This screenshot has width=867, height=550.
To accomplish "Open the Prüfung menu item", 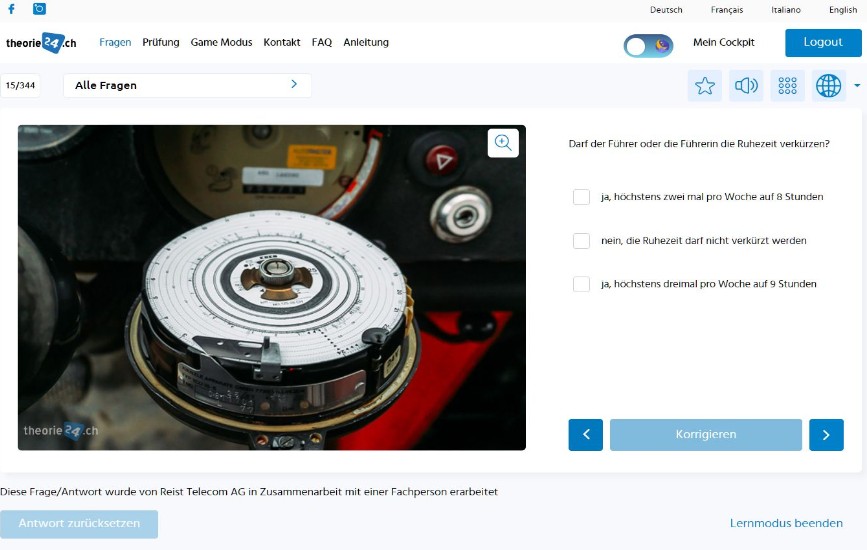I will click(161, 43).
